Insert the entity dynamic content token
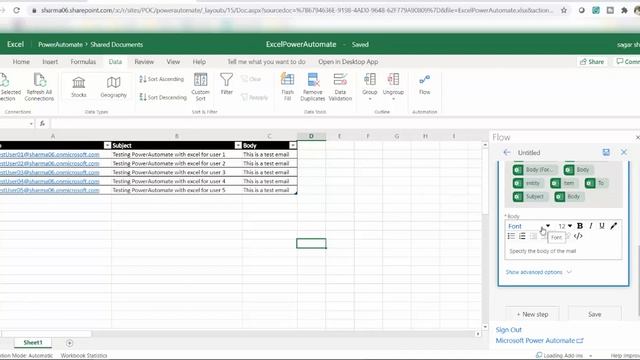 pos(528,183)
